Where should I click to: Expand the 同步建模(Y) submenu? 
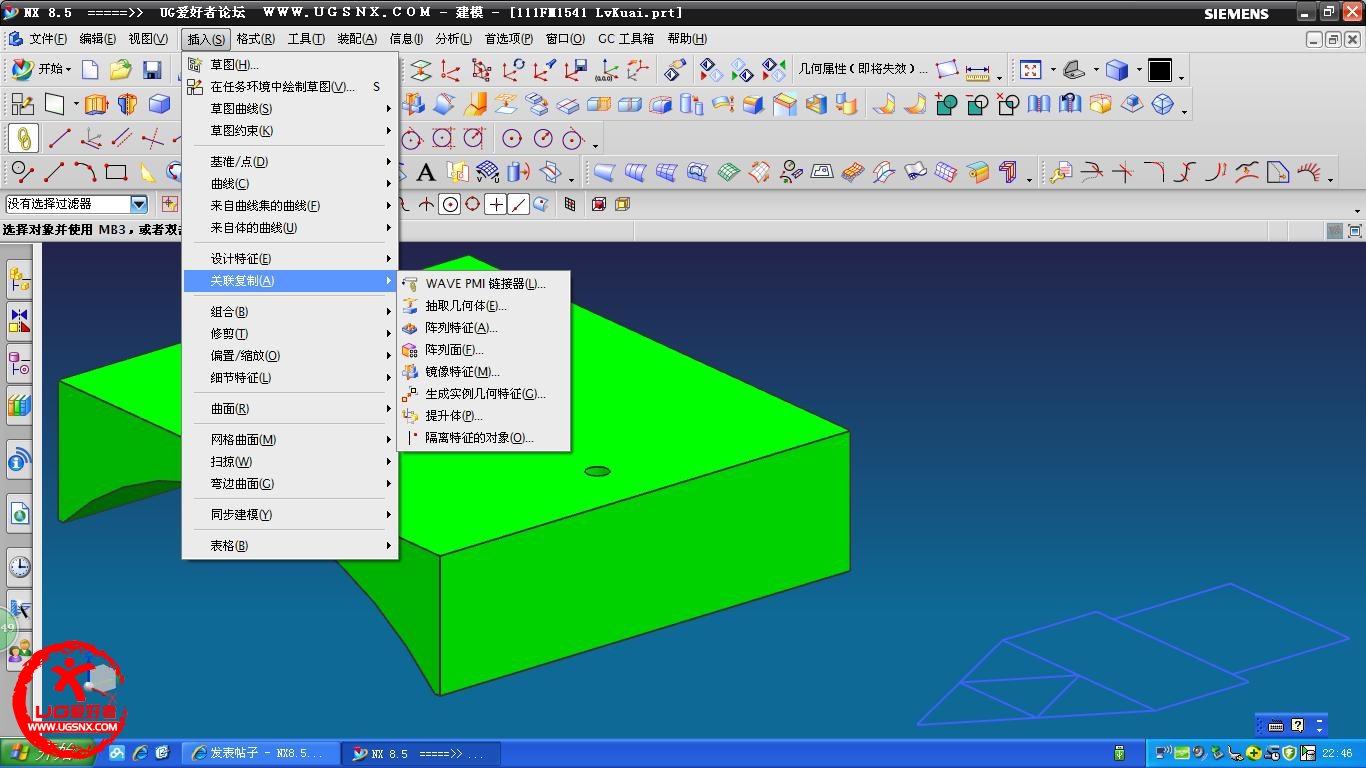(x=291, y=515)
